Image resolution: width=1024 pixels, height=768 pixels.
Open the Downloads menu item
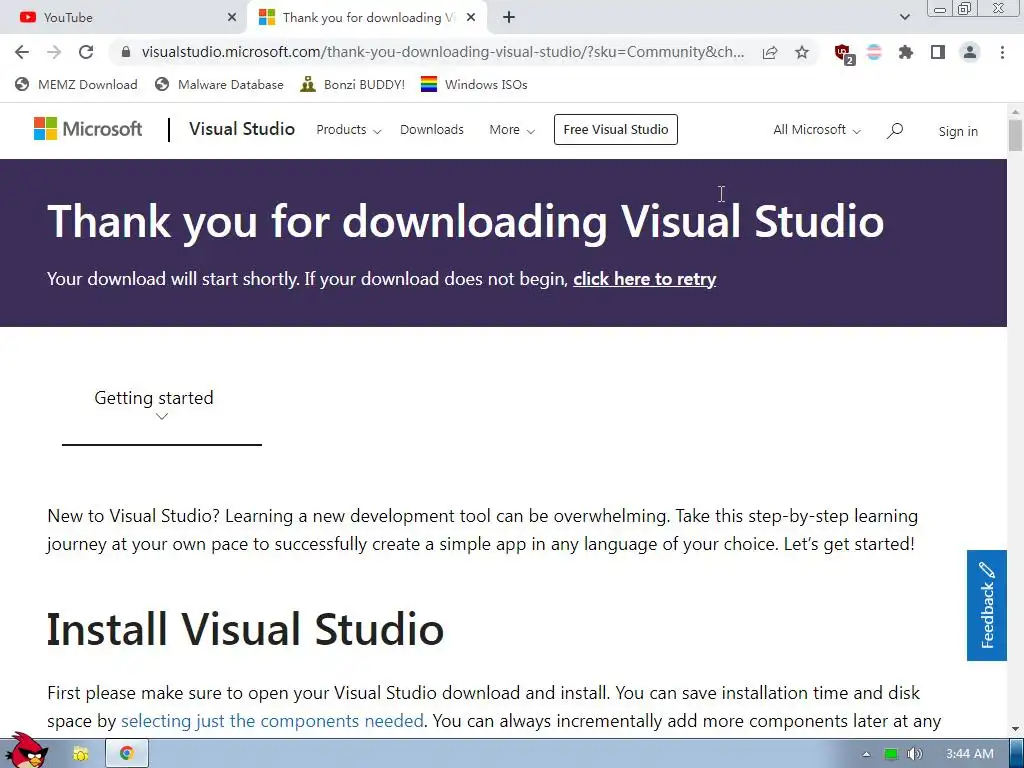click(x=432, y=129)
